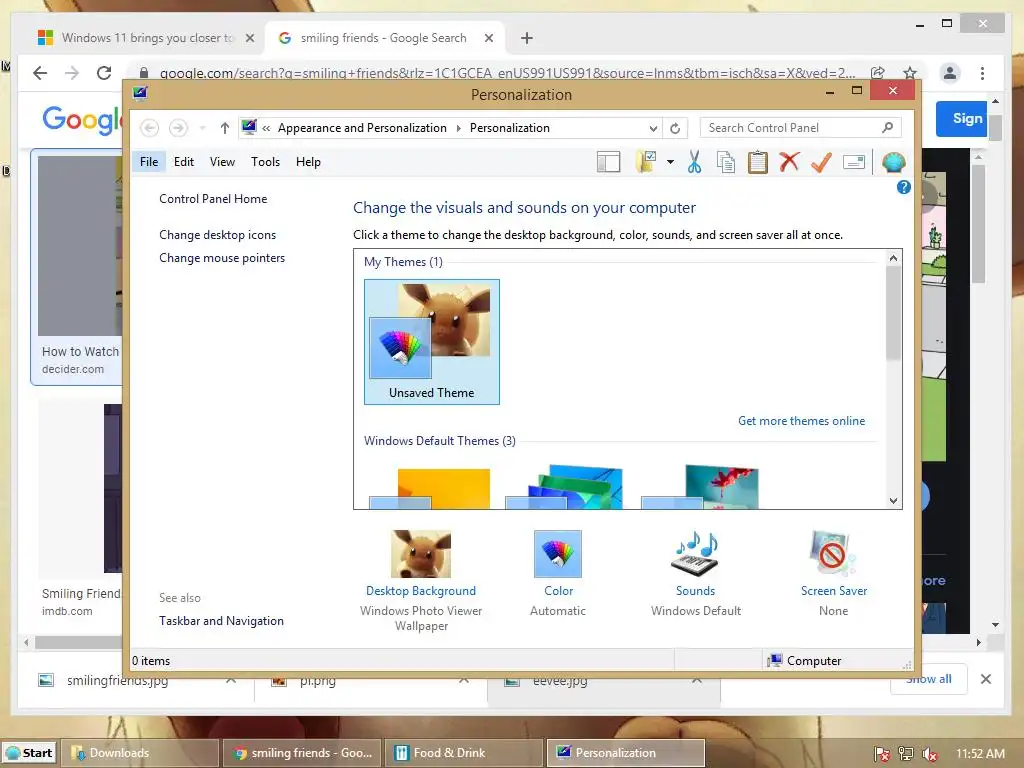Open the File menu

coord(149,162)
